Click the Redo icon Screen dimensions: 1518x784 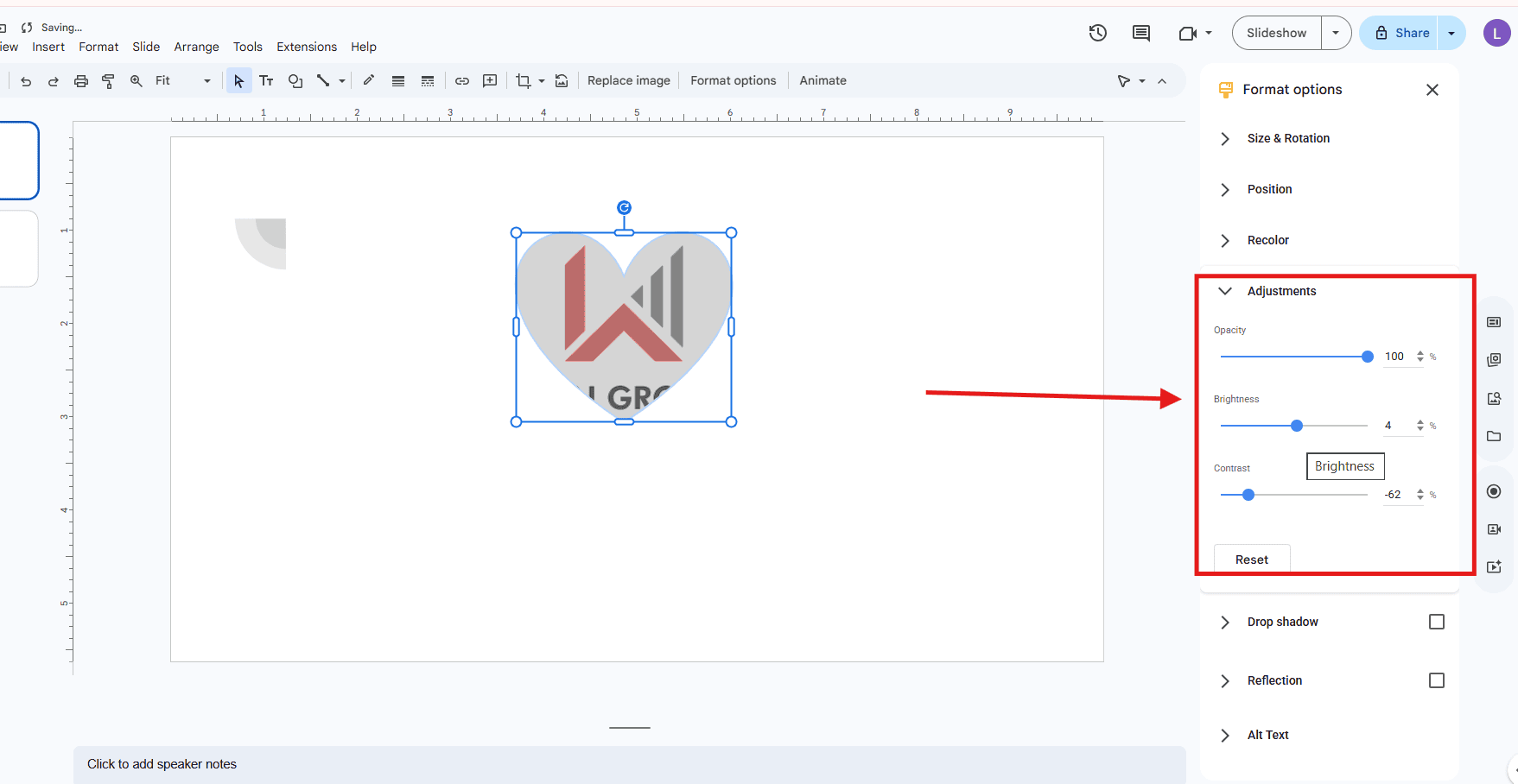[x=54, y=81]
